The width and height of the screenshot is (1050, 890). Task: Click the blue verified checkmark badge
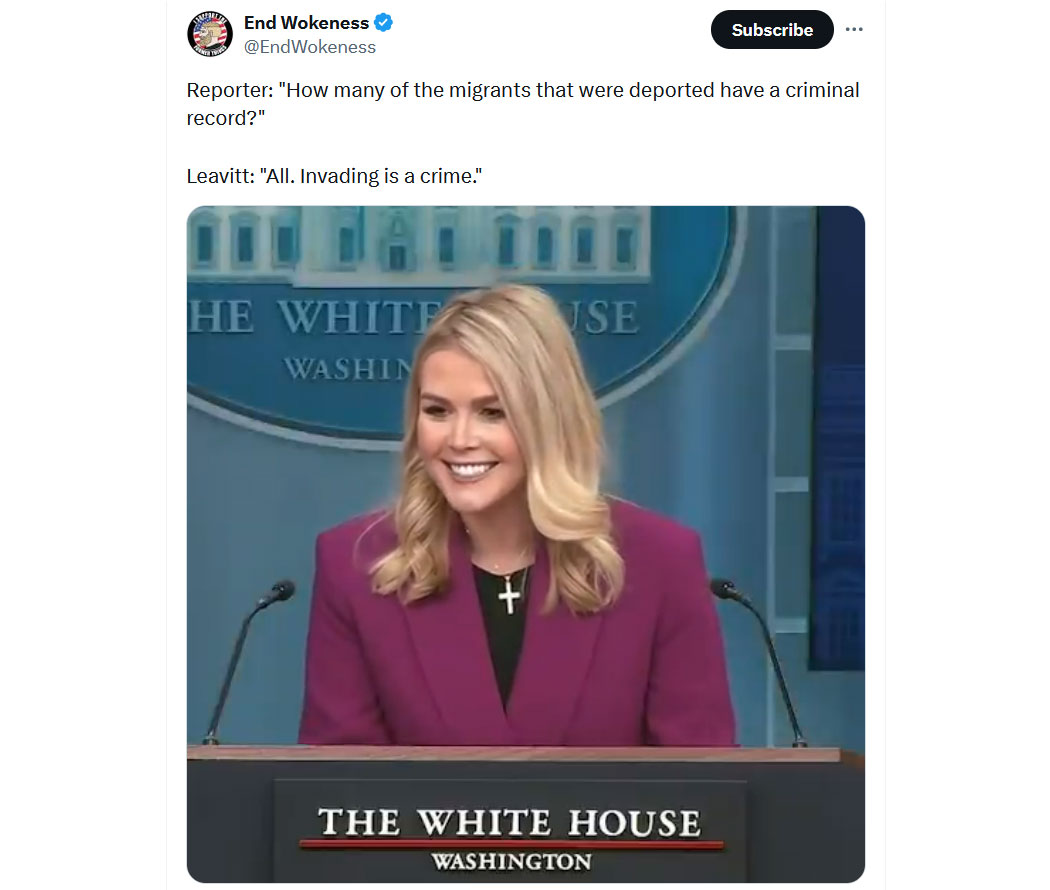pyautogui.click(x=383, y=23)
